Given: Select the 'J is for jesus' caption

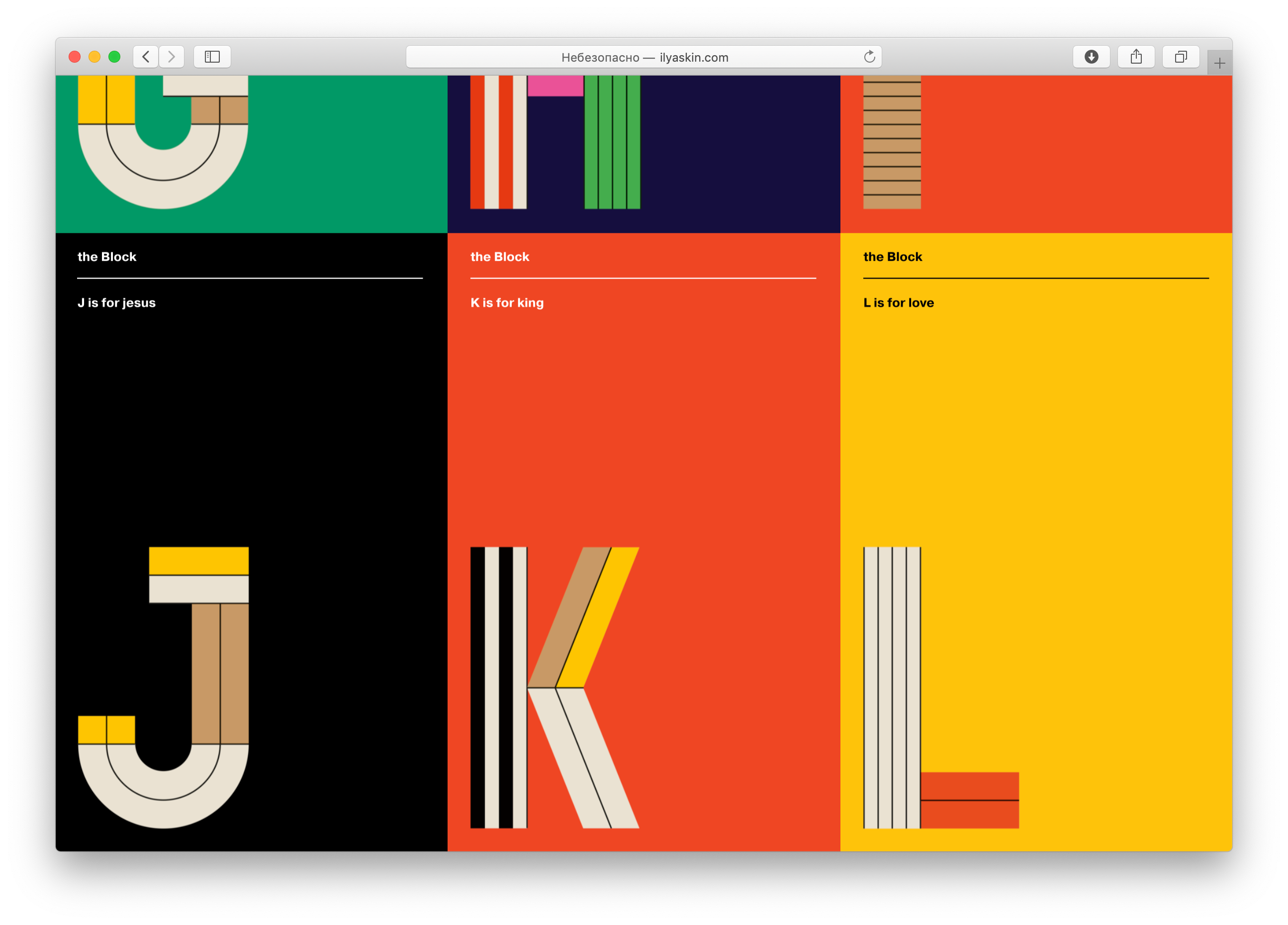Looking at the screenshot, I should pyautogui.click(x=116, y=303).
